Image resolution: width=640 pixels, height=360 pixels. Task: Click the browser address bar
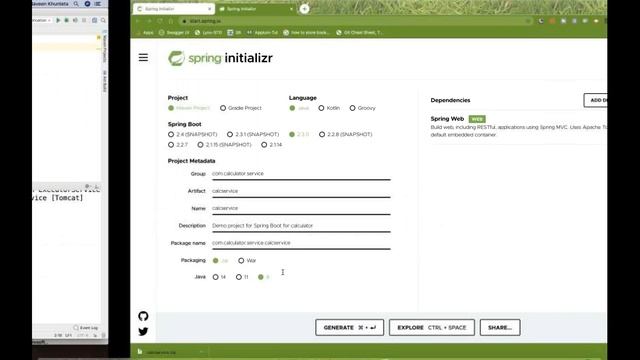[x=355, y=21]
